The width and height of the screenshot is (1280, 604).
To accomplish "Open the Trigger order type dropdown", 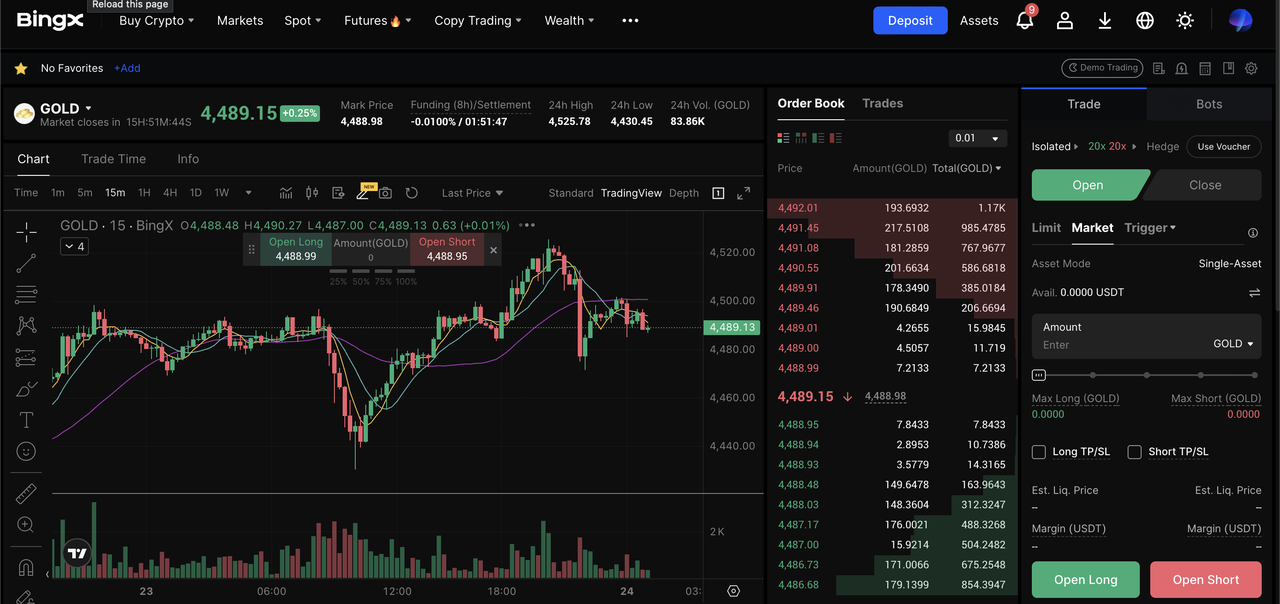I will [x=1150, y=228].
